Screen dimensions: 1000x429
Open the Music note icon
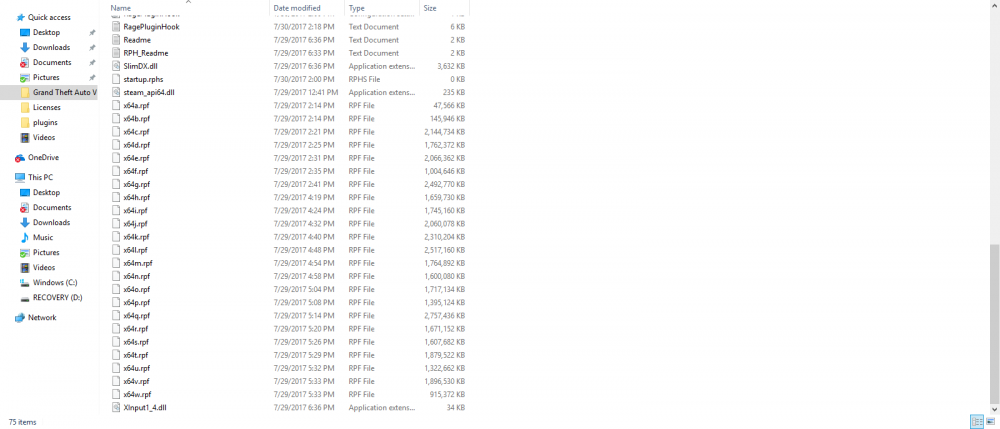pyautogui.click(x=25, y=237)
